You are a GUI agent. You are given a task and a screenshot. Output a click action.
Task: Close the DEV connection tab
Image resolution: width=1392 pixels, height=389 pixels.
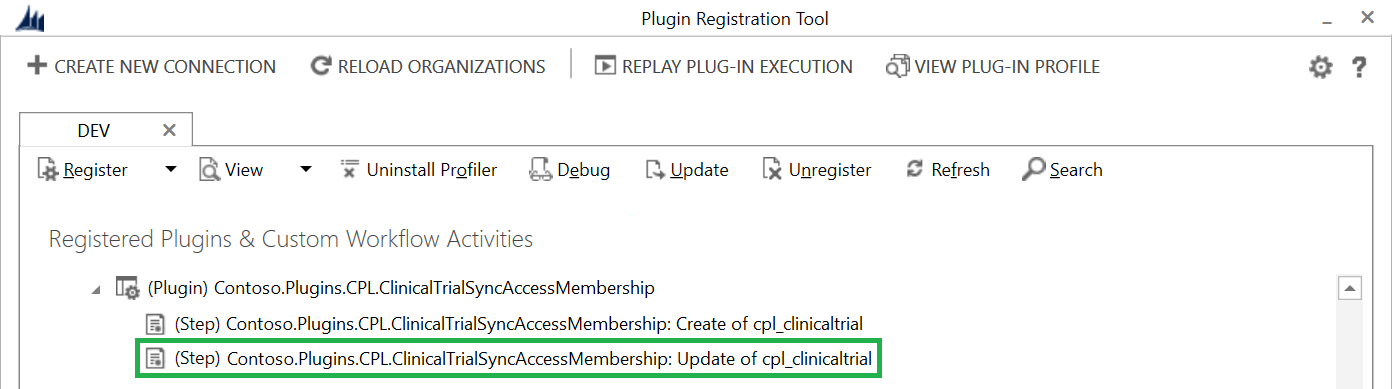169,130
